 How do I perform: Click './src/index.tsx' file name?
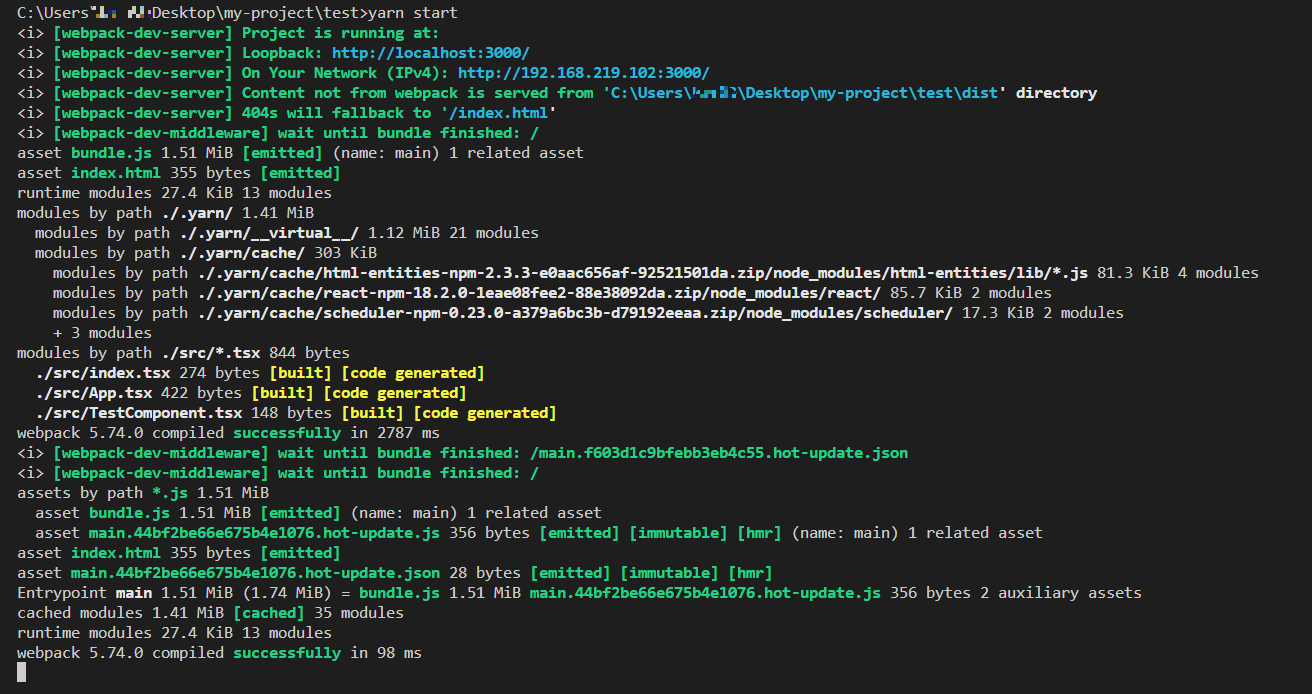coord(102,373)
